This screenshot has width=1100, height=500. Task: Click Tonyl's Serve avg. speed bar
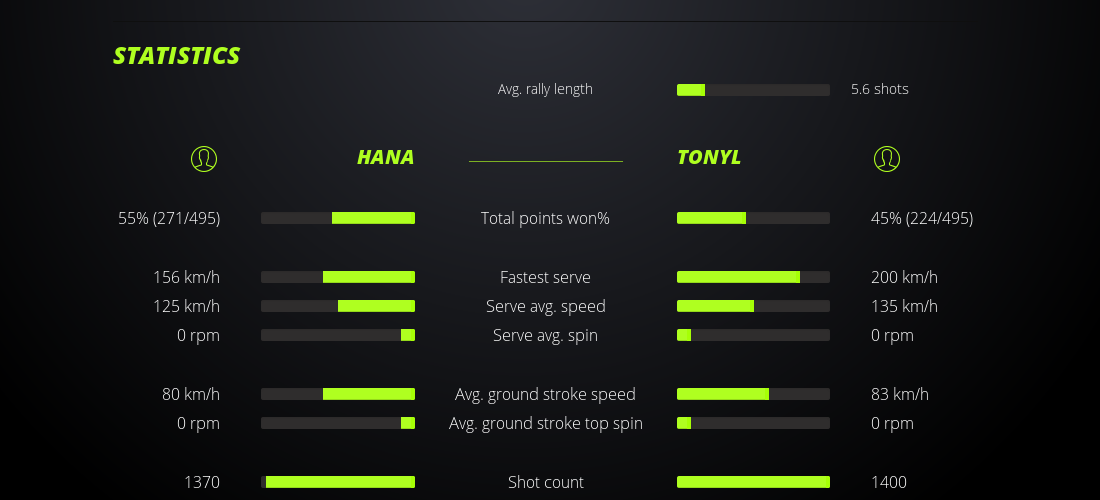tap(753, 306)
